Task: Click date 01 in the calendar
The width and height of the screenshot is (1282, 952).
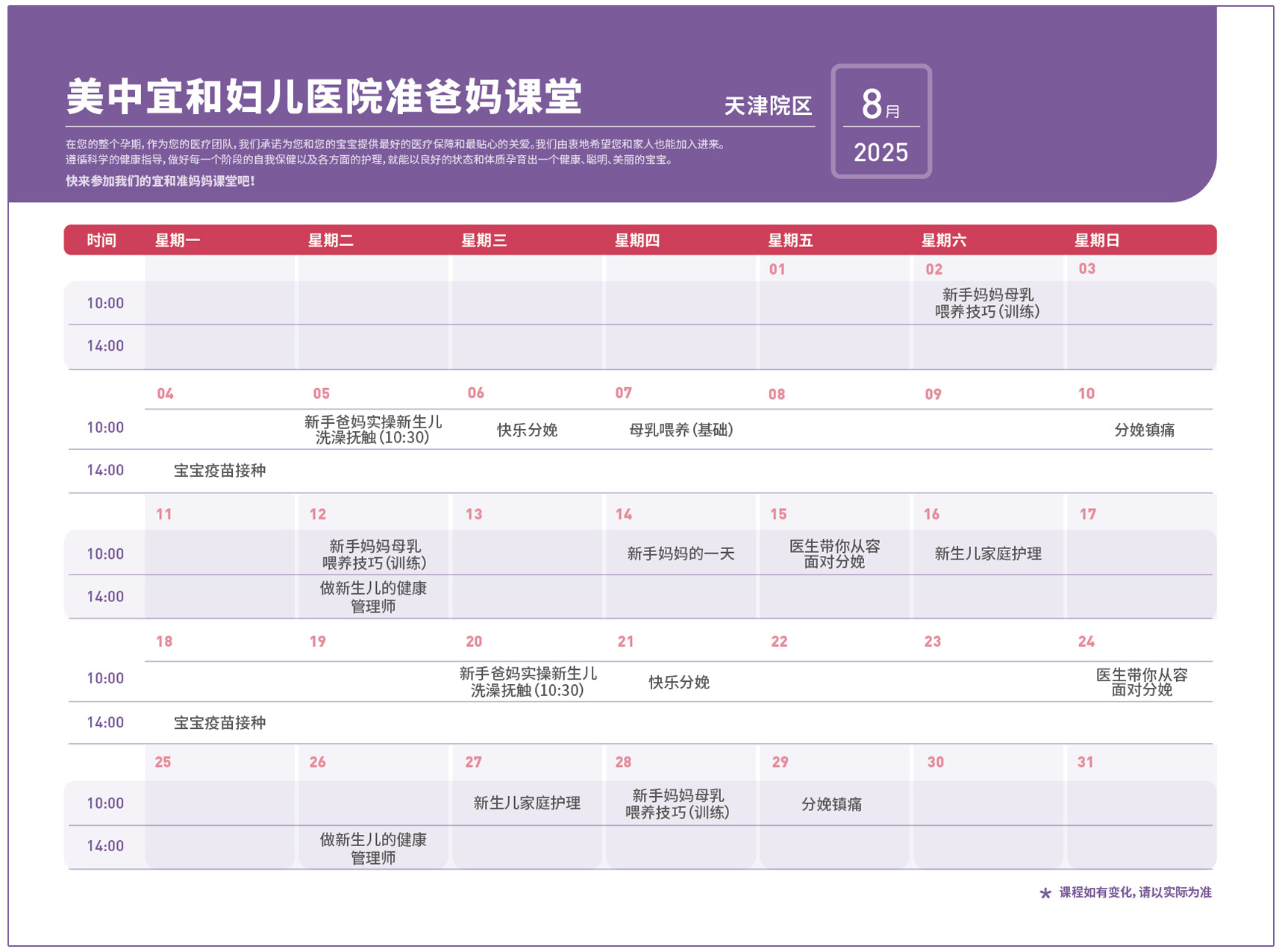Action: click(777, 269)
